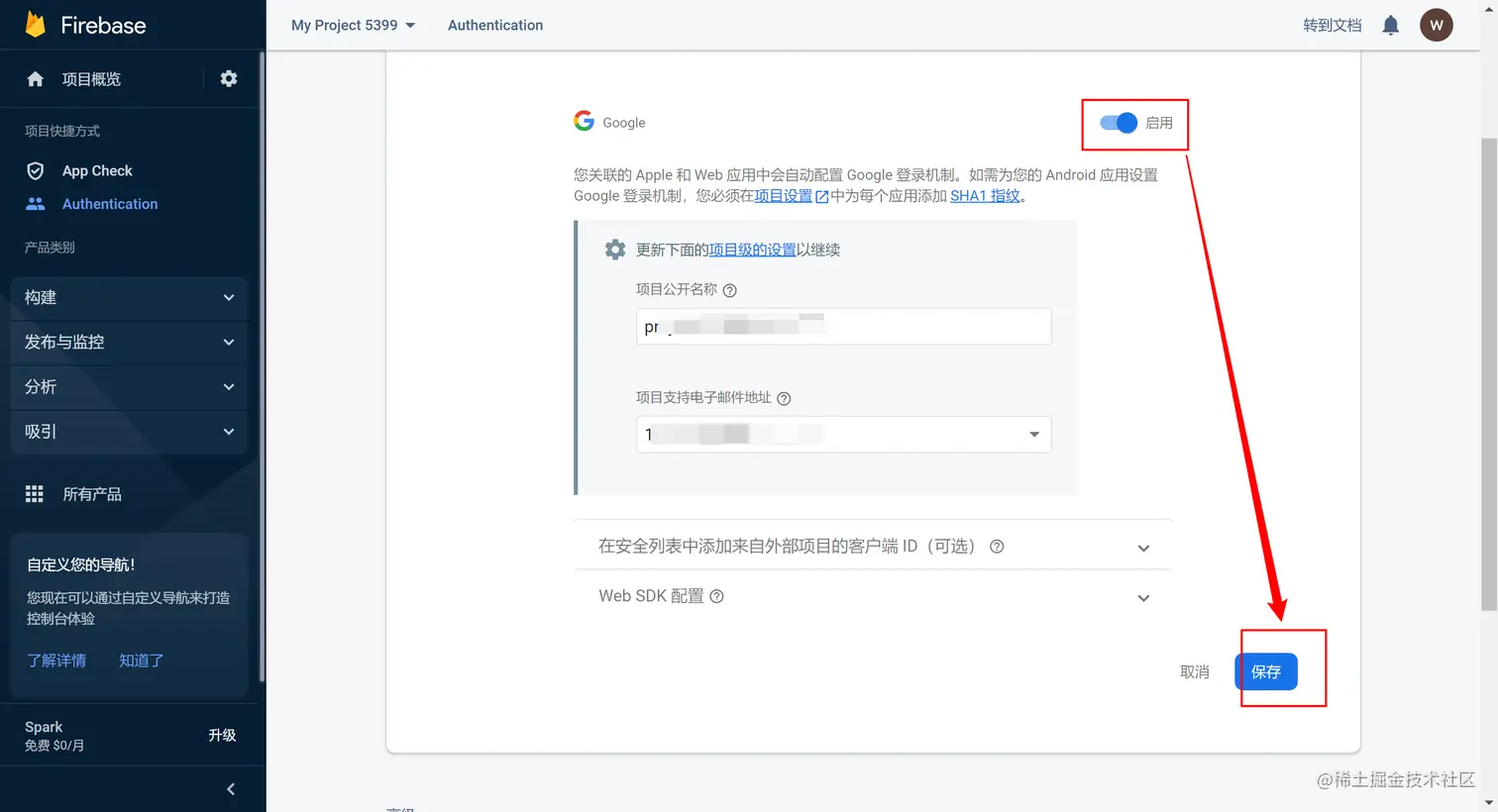The image size is (1498, 812).
Task: Select App Check in sidebar
Action: click(x=97, y=170)
